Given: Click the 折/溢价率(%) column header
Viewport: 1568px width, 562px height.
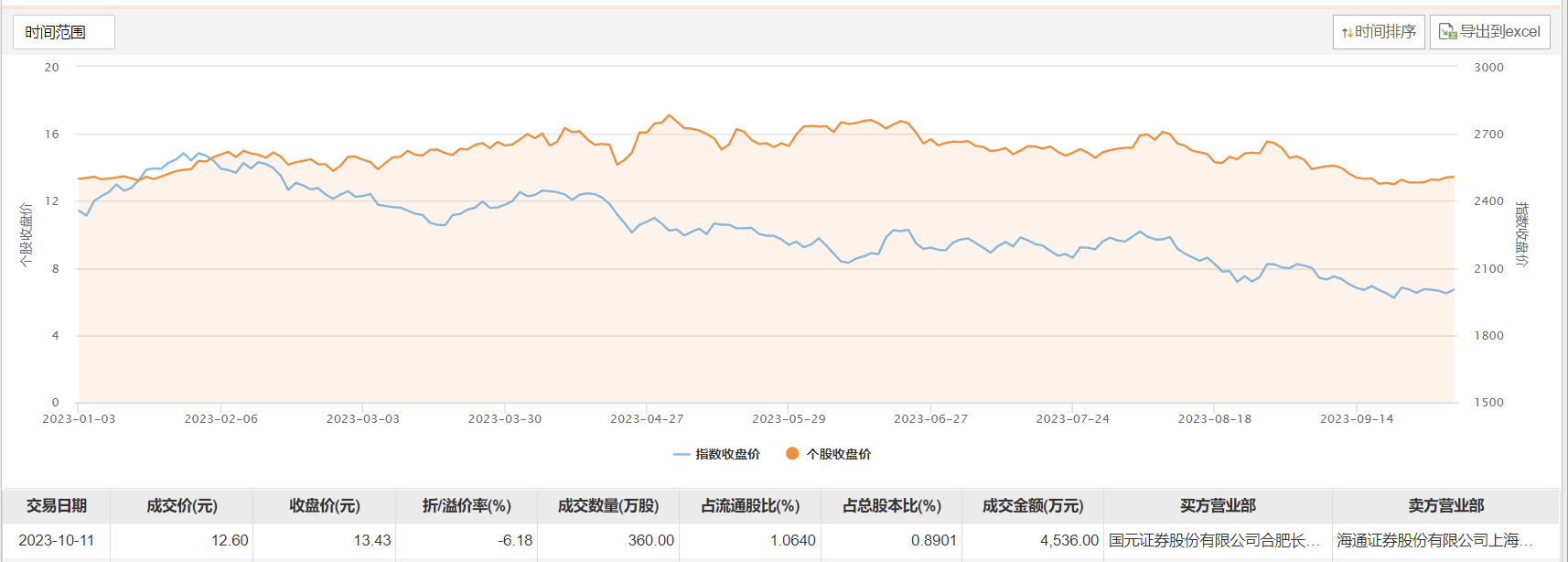Looking at the screenshot, I should [x=467, y=506].
